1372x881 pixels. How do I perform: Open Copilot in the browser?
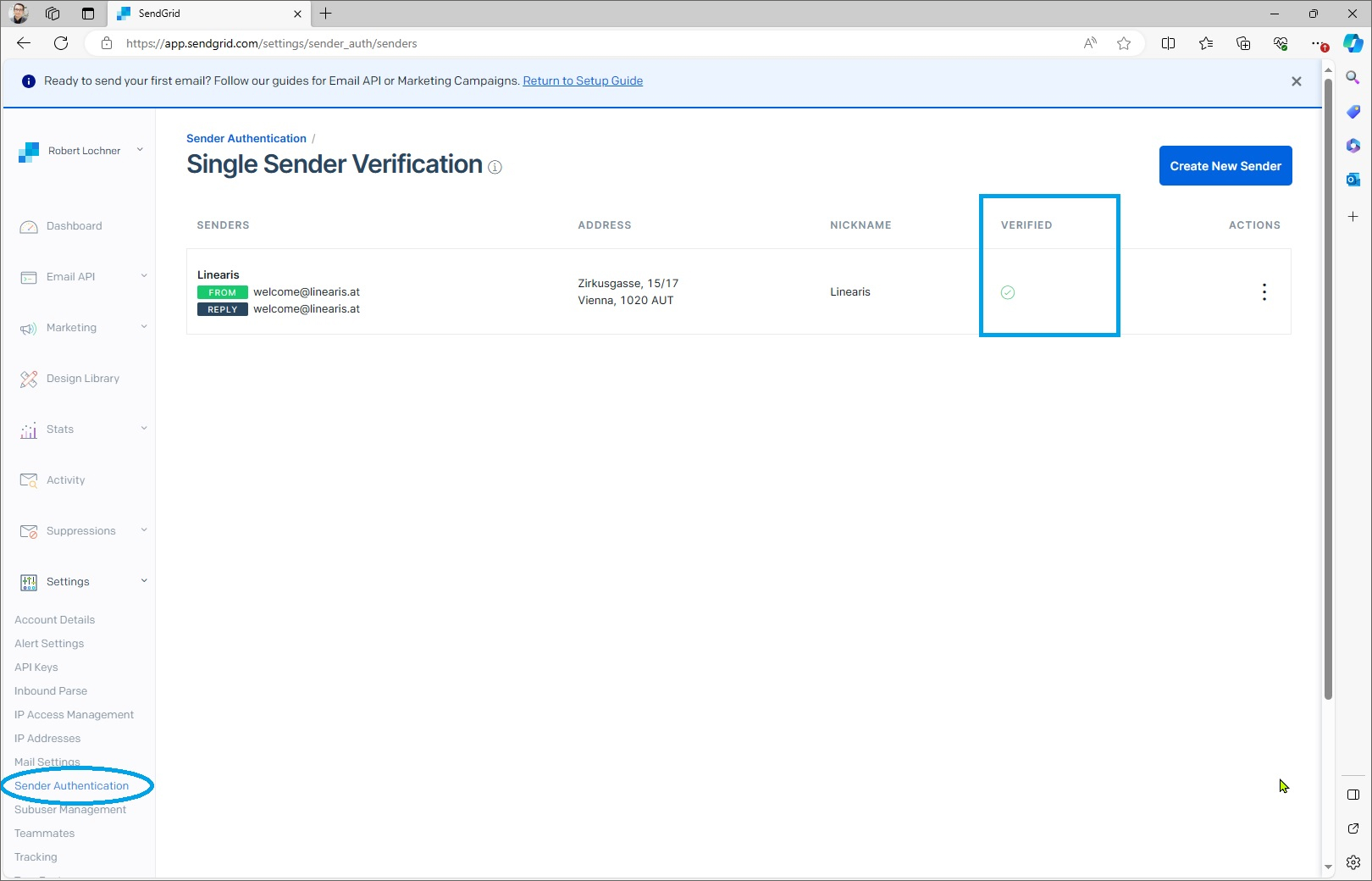(x=1353, y=43)
